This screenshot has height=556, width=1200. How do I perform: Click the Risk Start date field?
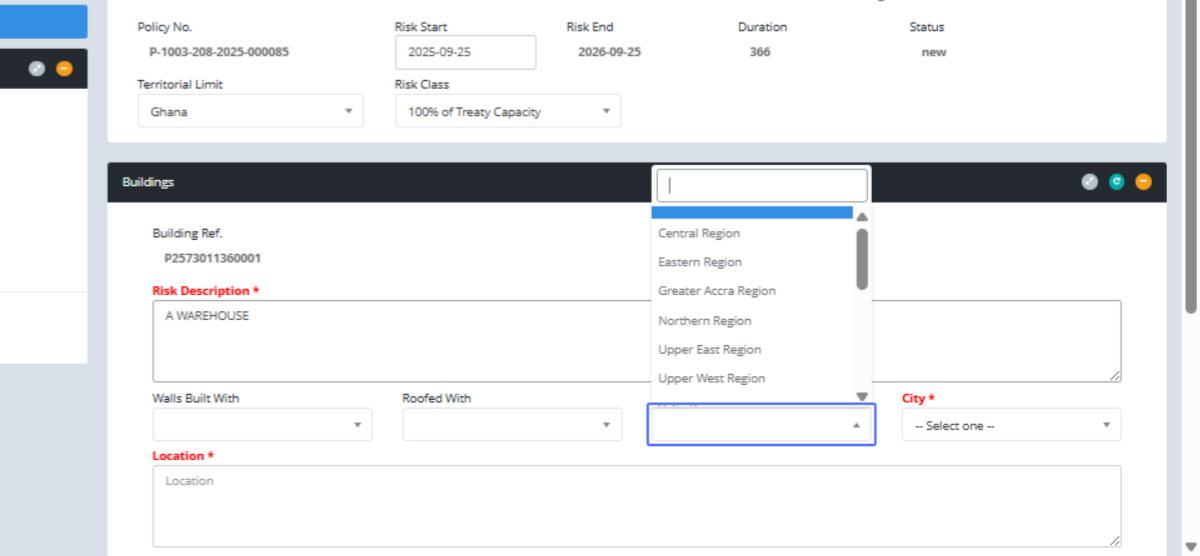pos(465,53)
